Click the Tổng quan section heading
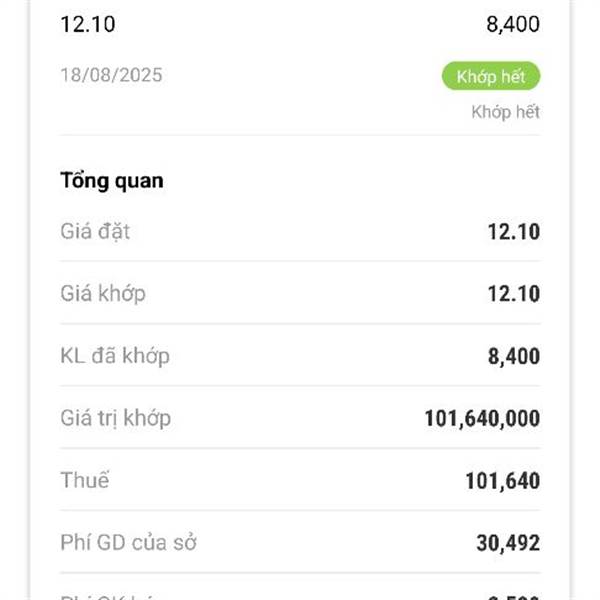Image resolution: width=600 pixels, height=600 pixels. pyautogui.click(x=112, y=180)
